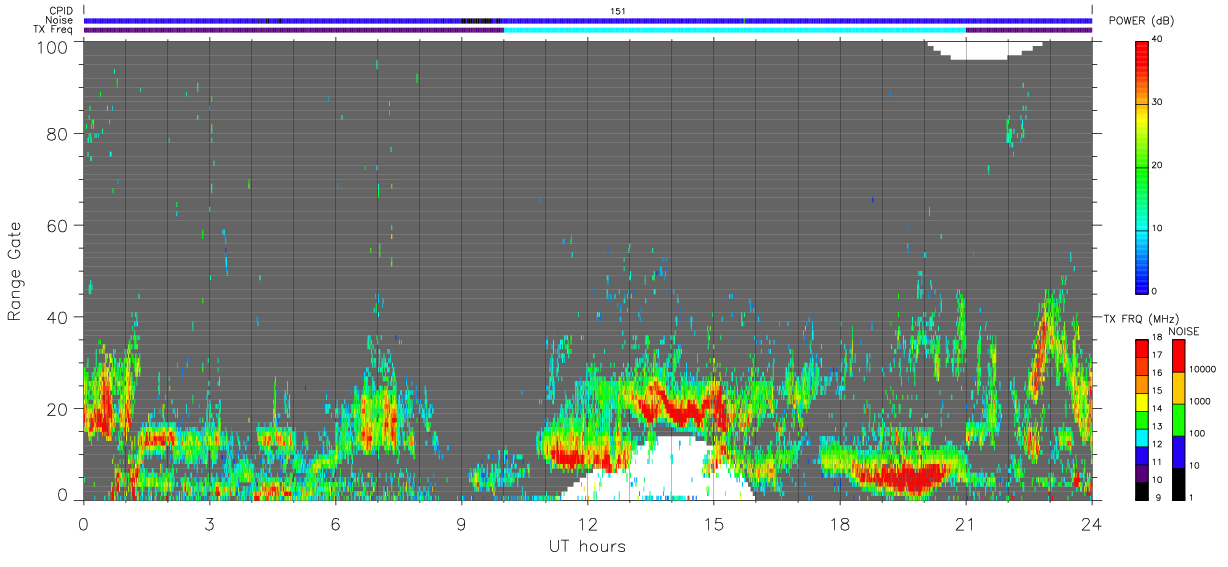Click the red 10000 NOISE legend block
This screenshot has width=1228, height=567.
(x=1180, y=356)
